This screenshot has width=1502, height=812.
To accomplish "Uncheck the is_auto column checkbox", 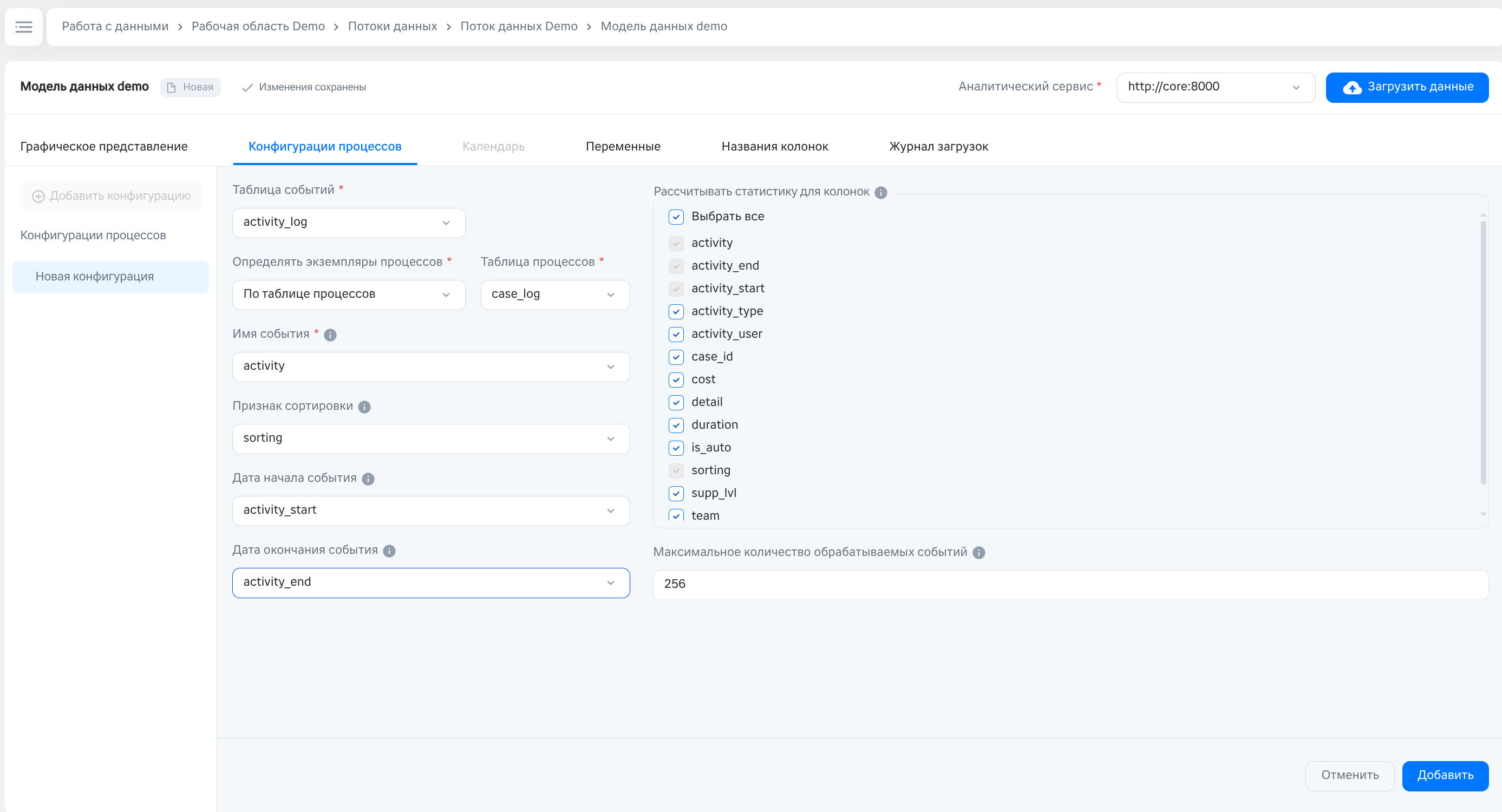I will point(676,448).
